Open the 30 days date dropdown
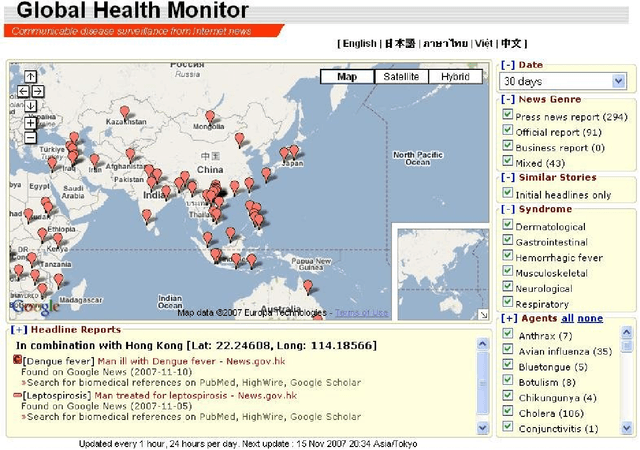 tap(563, 81)
